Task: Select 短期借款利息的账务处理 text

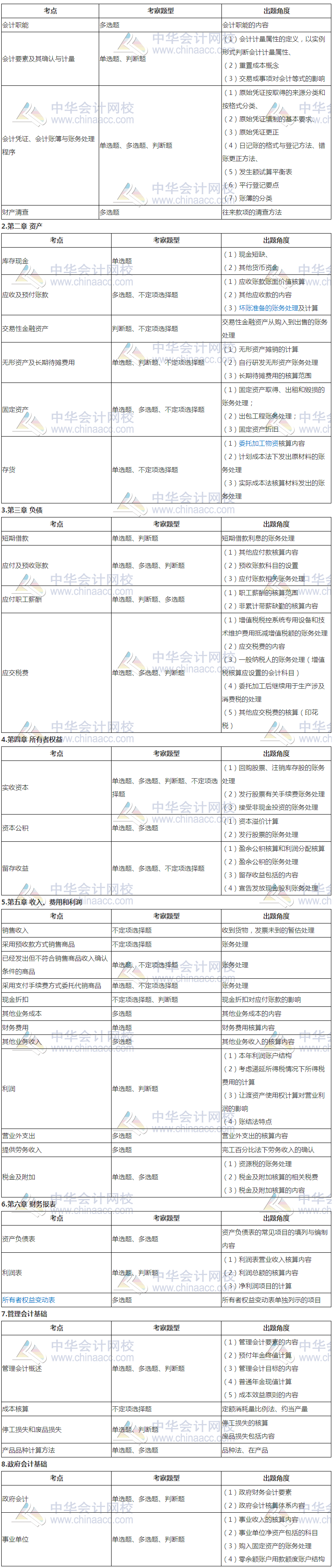Action: coord(259,538)
